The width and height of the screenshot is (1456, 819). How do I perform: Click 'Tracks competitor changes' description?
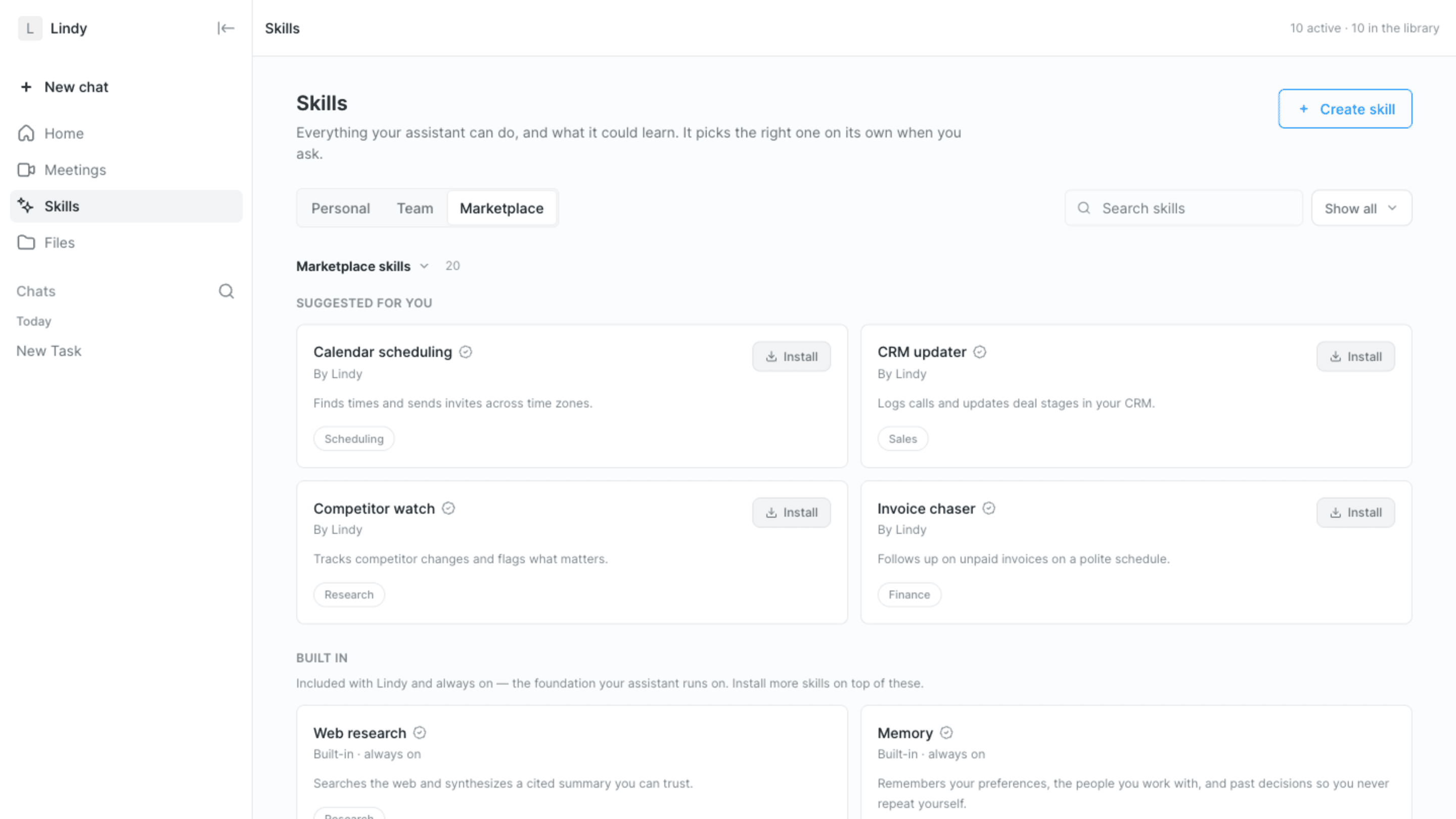(x=461, y=559)
